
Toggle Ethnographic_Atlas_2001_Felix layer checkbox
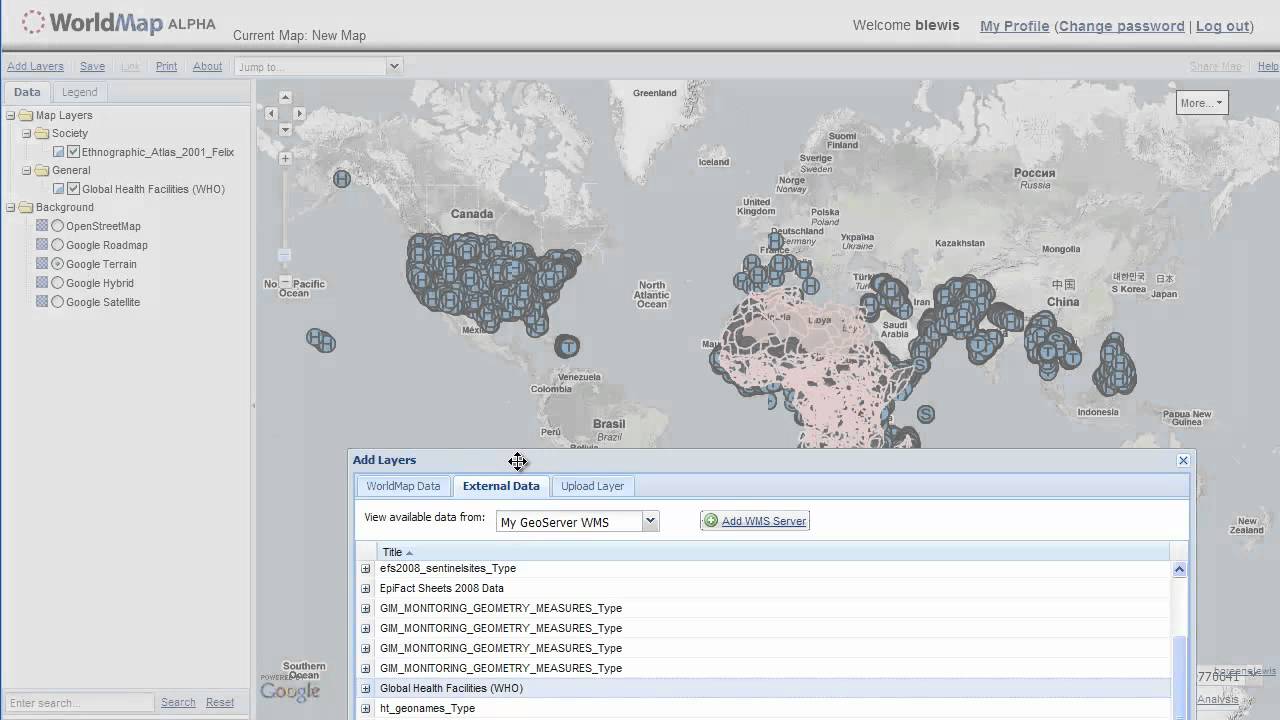(73, 152)
